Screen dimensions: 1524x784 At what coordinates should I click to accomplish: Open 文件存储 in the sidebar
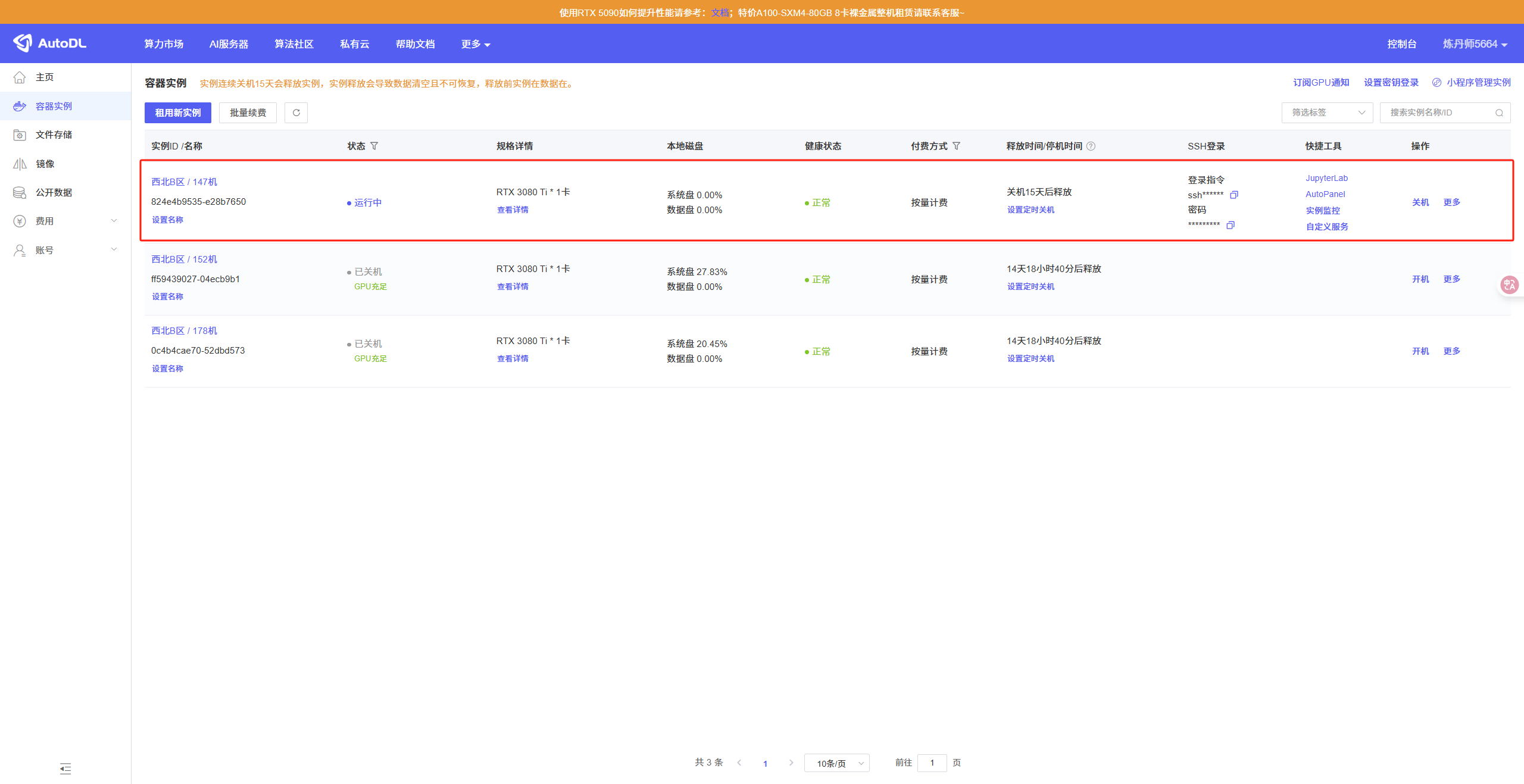54,135
